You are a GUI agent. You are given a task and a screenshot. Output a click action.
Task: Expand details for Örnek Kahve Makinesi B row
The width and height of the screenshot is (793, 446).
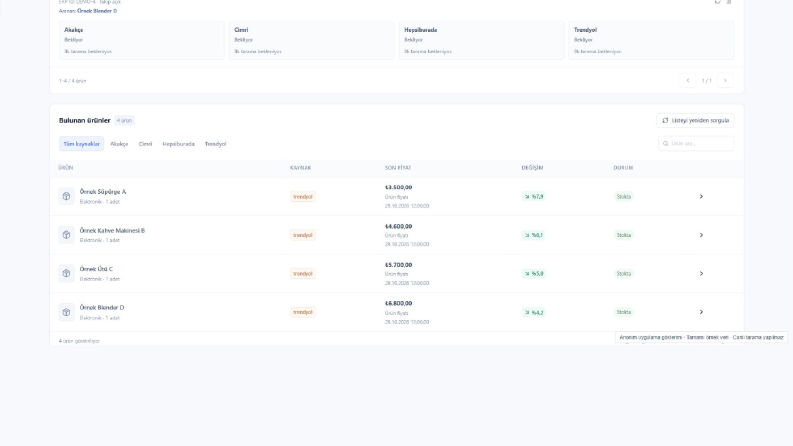coord(701,235)
